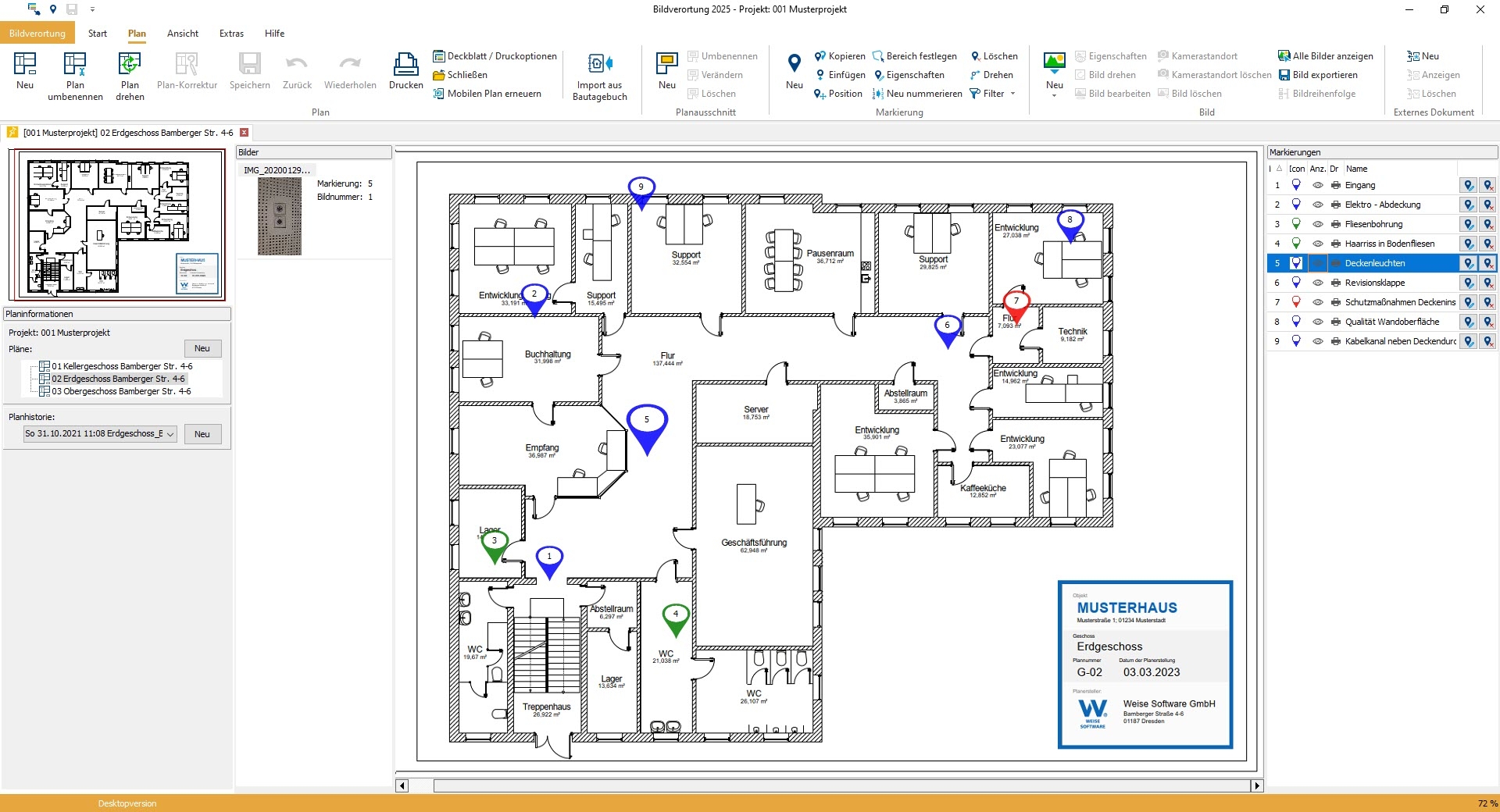Click blue marker icon of Eingang row
The image size is (1500, 812).
pos(1296,185)
